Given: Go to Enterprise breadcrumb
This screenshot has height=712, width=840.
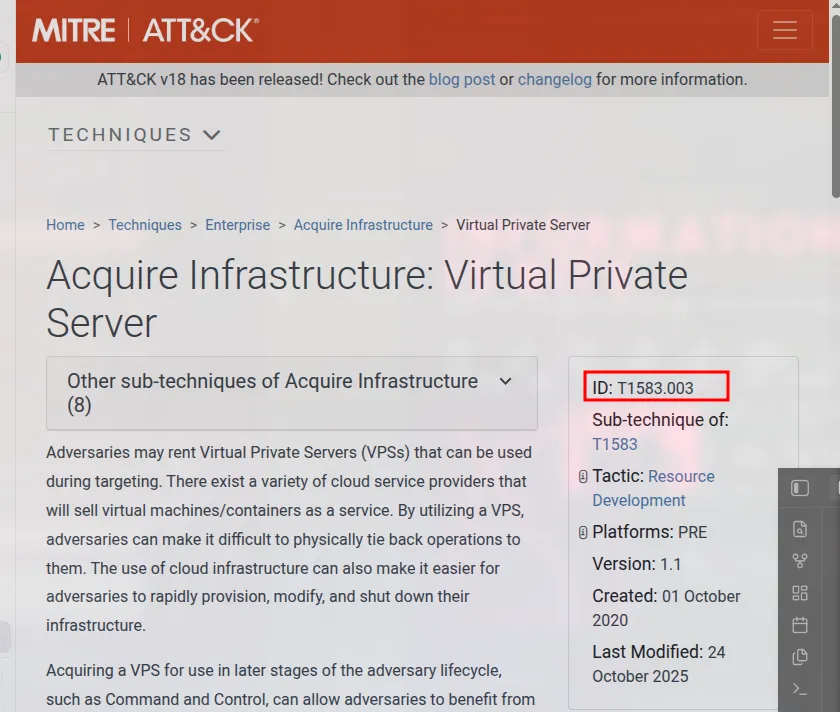Looking at the screenshot, I should (x=237, y=225).
